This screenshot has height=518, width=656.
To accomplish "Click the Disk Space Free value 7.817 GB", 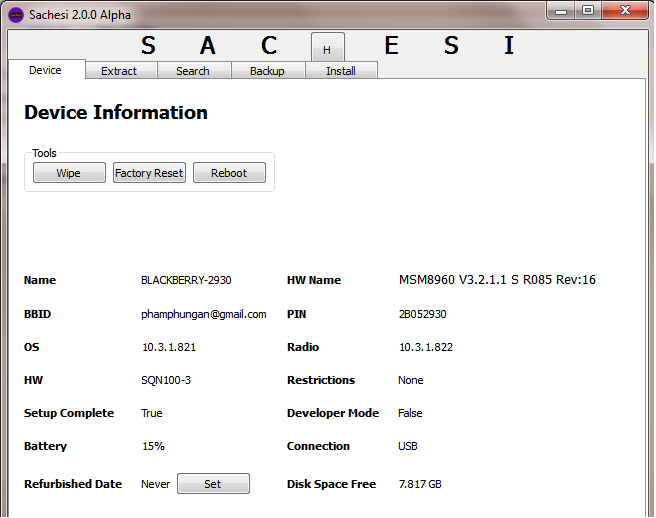I will pos(420,484).
